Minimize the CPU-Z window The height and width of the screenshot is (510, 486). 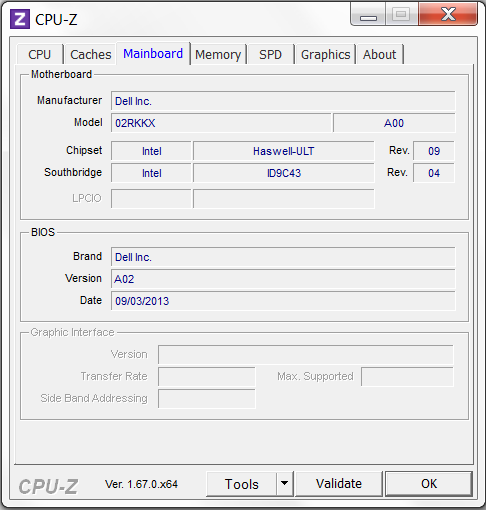368,14
